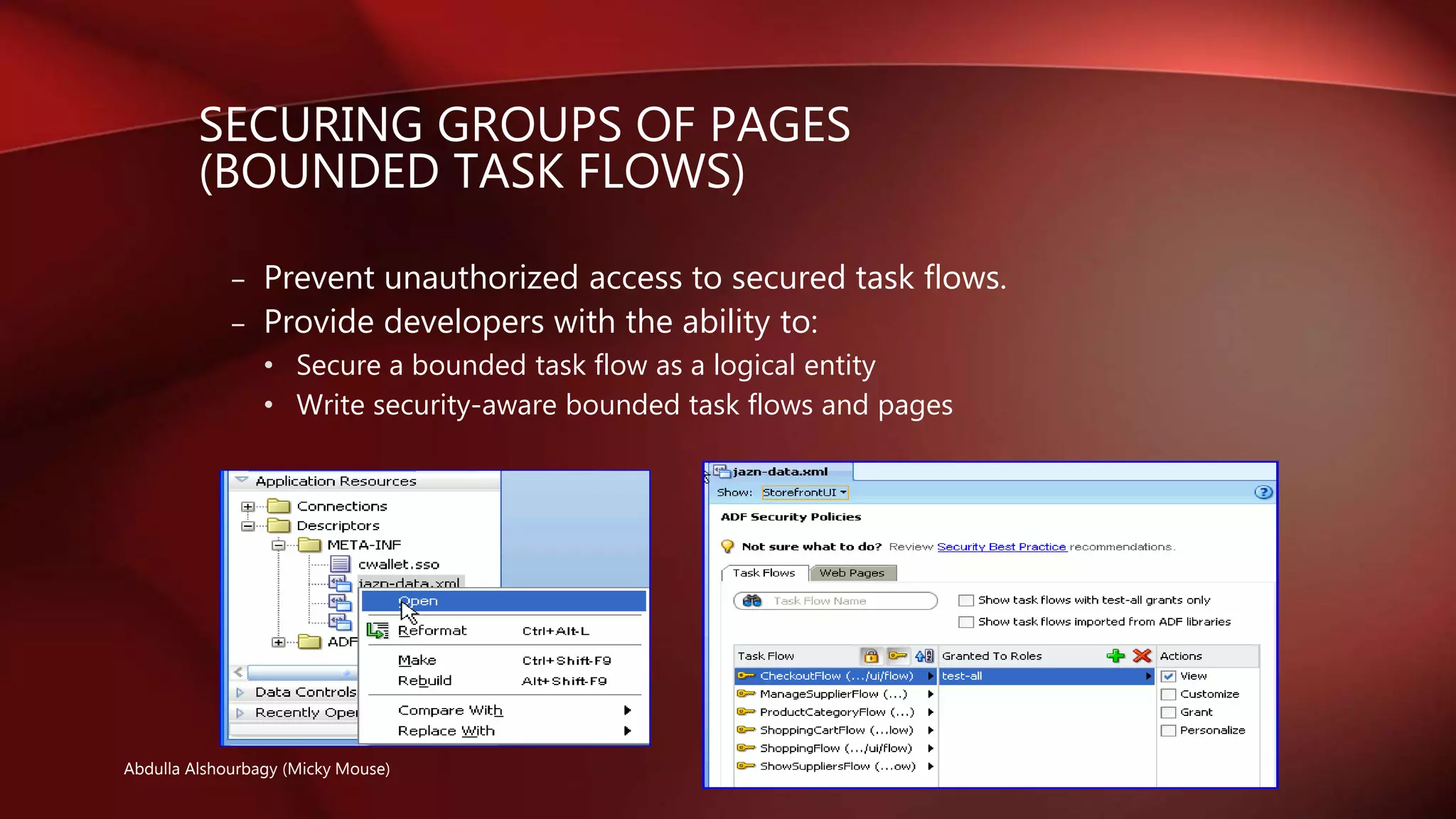Viewport: 1456px width, 819px height.
Task: Click the key icon beside ManageSupplierFlow
Action: (x=746, y=694)
